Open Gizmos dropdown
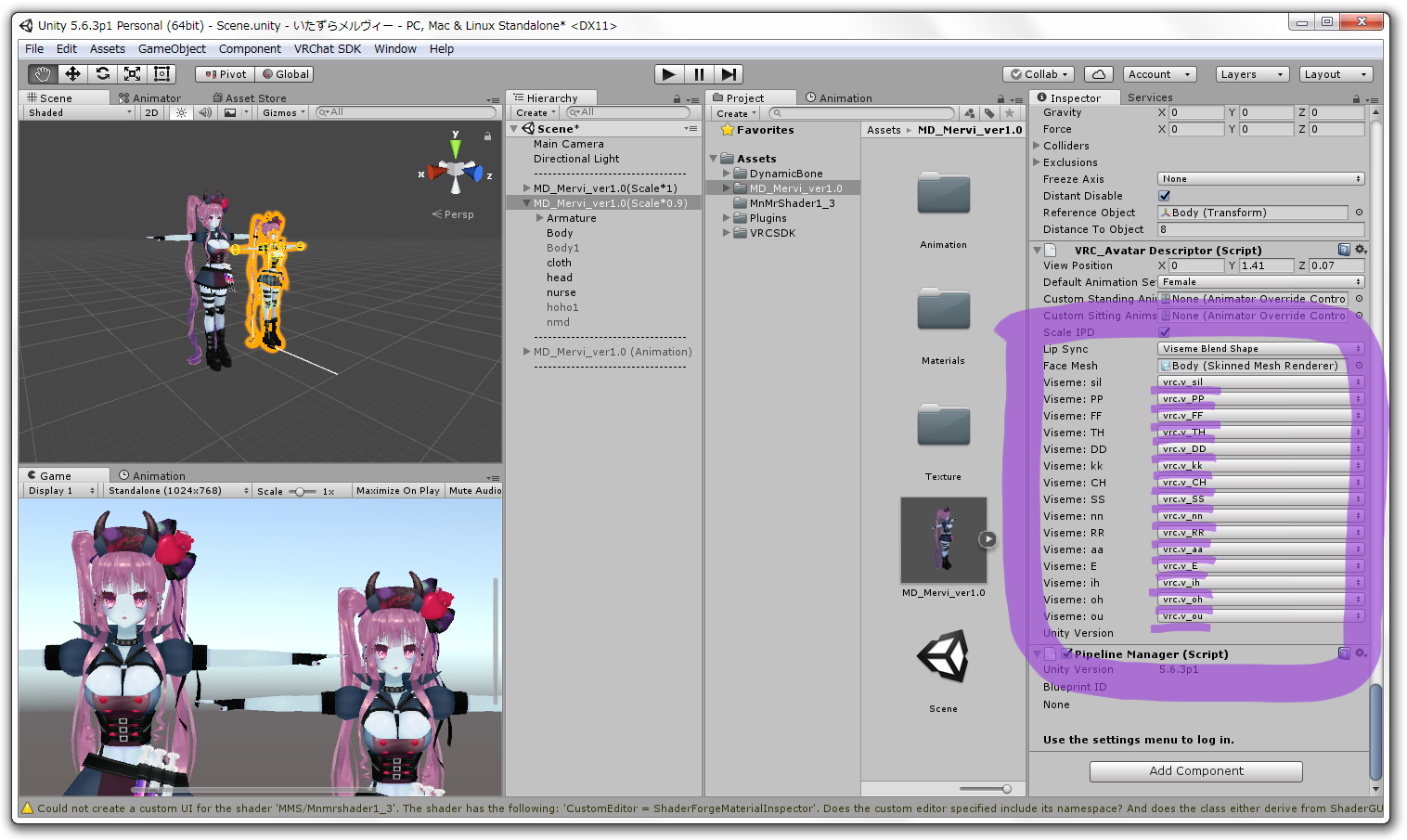Image resolution: width=1407 pixels, height=840 pixels. (283, 112)
